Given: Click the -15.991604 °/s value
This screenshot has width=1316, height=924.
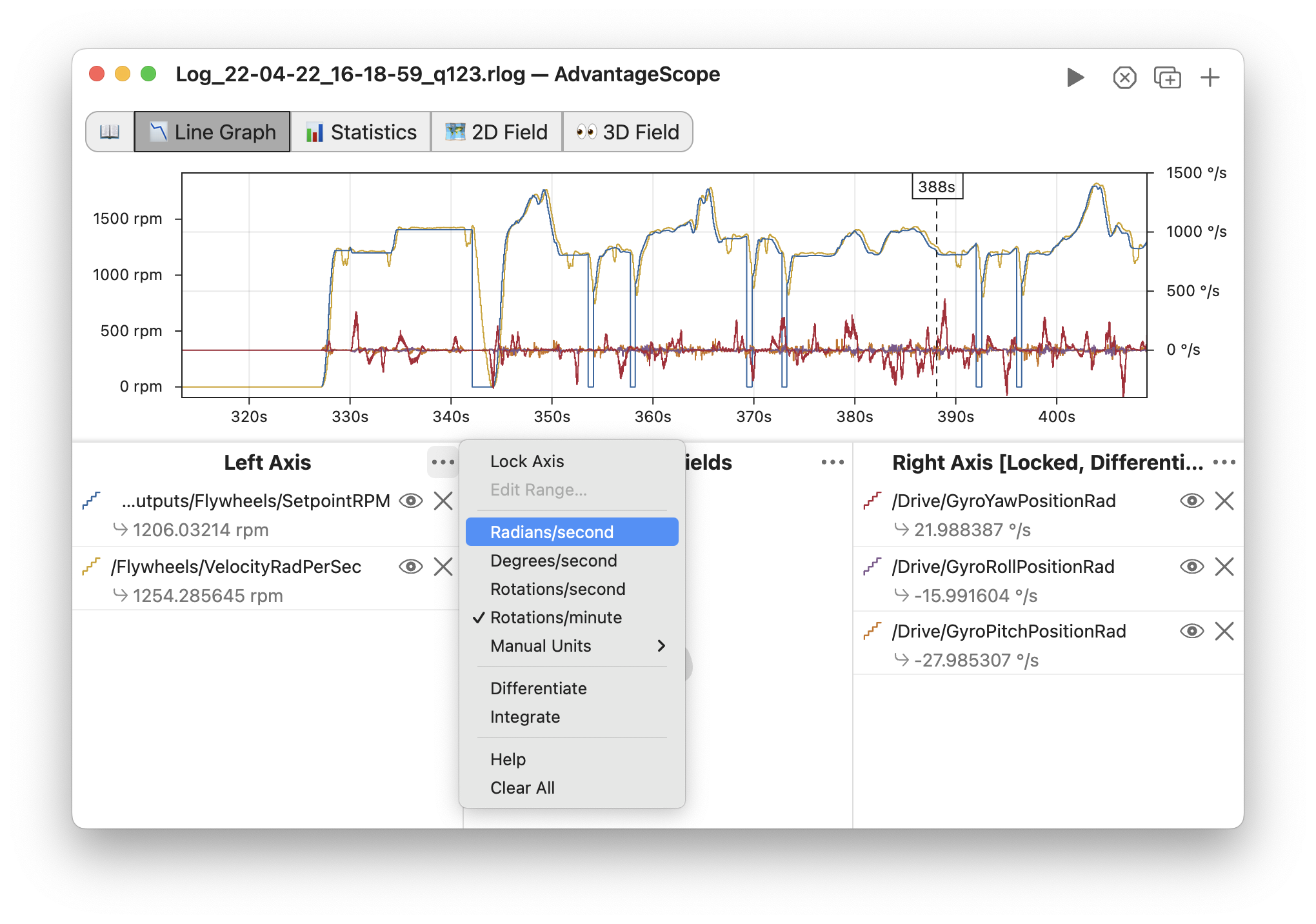Looking at the screenshot, I should pos(975,596).
